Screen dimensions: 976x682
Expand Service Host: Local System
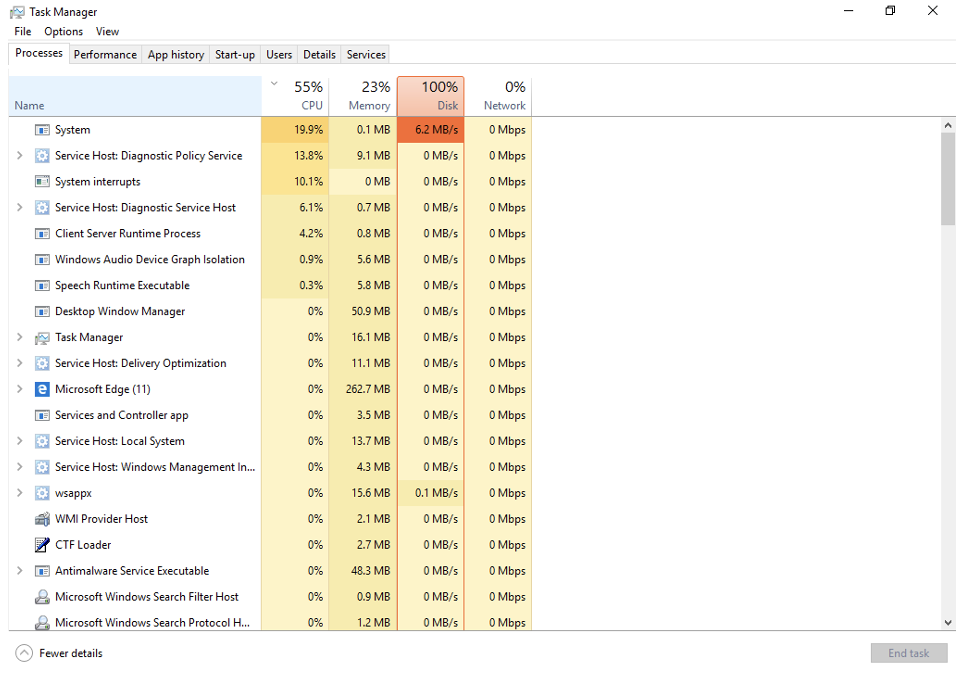coord(19,441)
